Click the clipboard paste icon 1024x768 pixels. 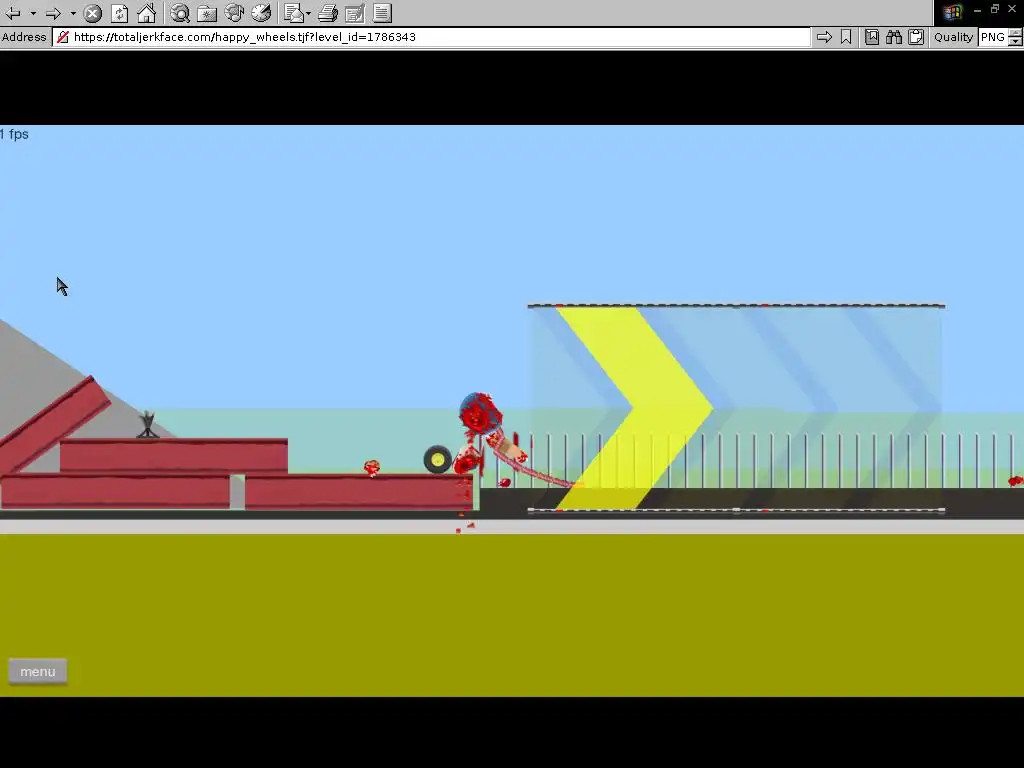[916, 37]
